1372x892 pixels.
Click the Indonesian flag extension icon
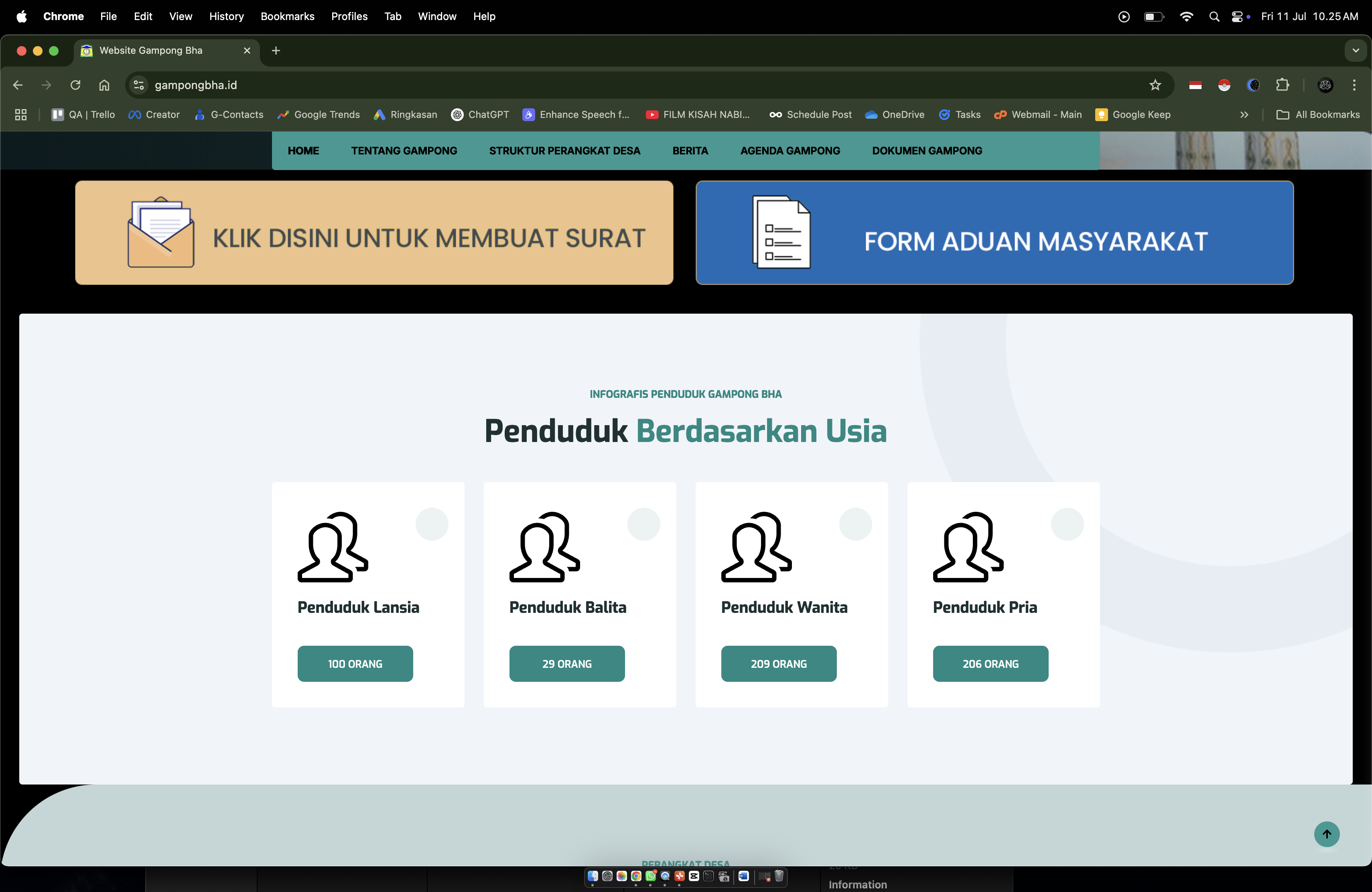pos(1195,85)
